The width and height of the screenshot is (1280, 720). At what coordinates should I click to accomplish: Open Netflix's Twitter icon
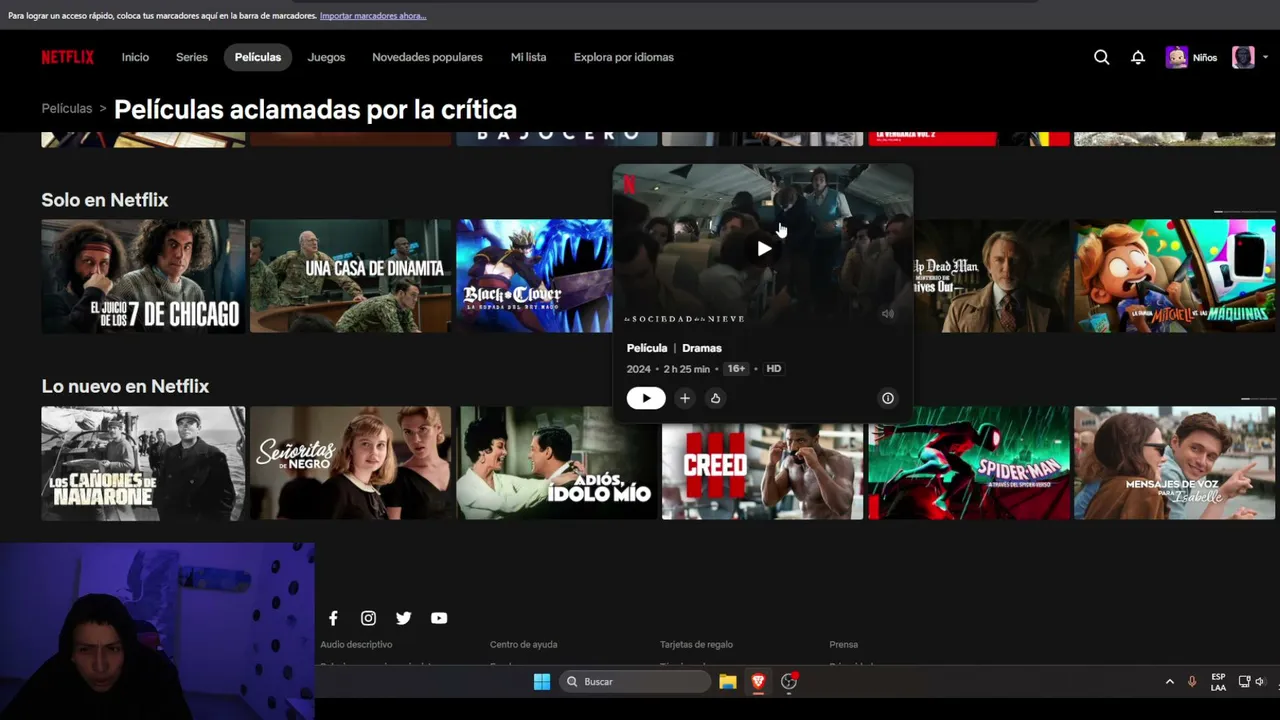(404, 618)
